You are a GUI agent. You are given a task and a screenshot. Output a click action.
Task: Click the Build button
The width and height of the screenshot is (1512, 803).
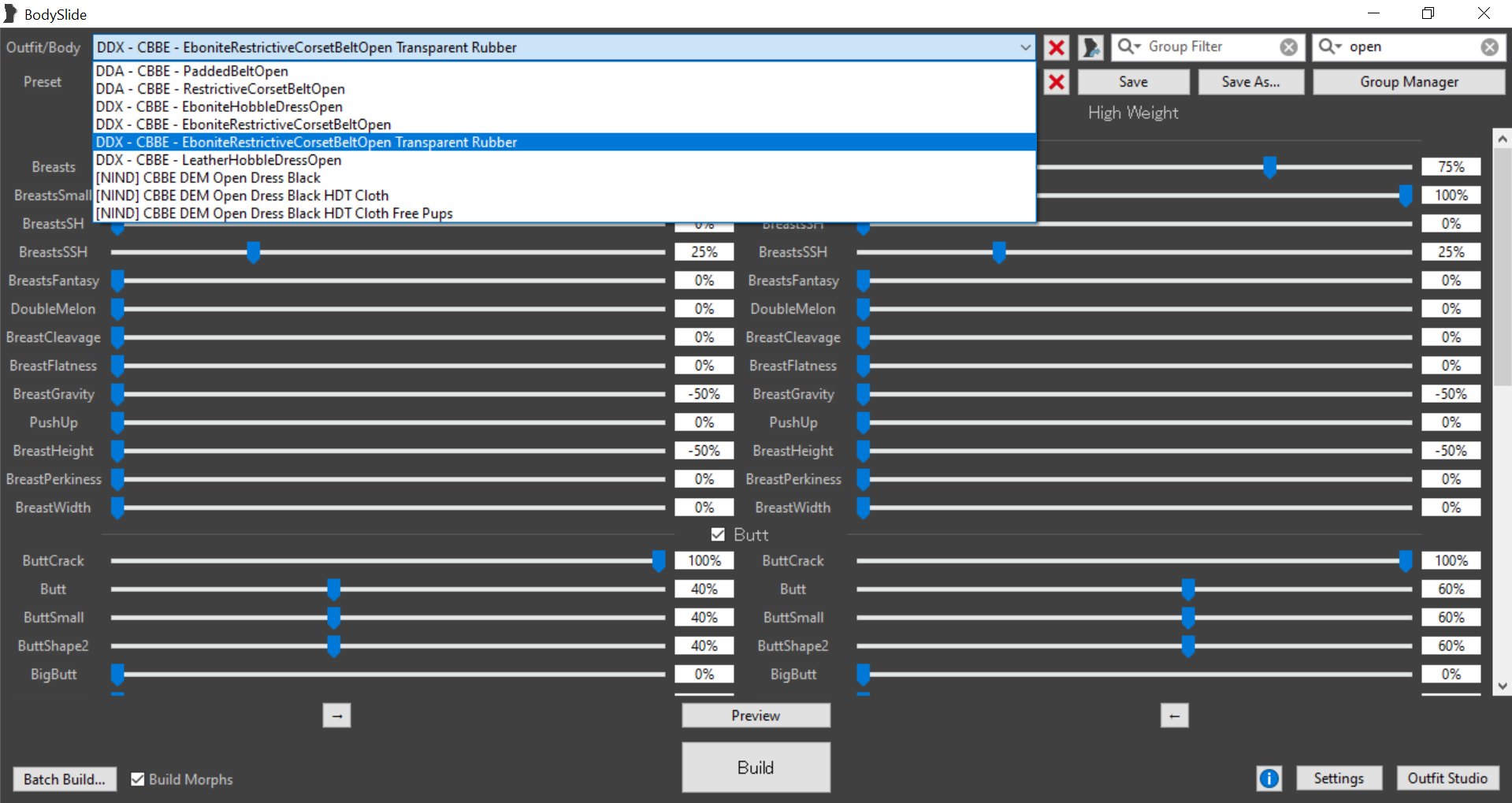[x=756, y=768]
